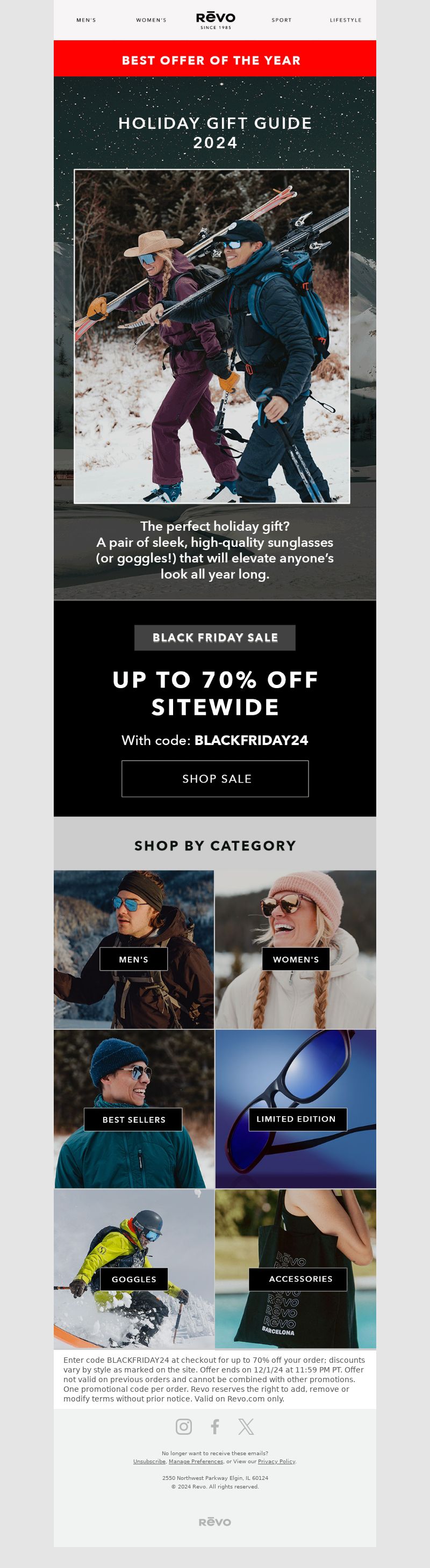This screenshot has width=430, height=1568.
Task: Open the Women's navigation menu item
Action: click(151, 20)
